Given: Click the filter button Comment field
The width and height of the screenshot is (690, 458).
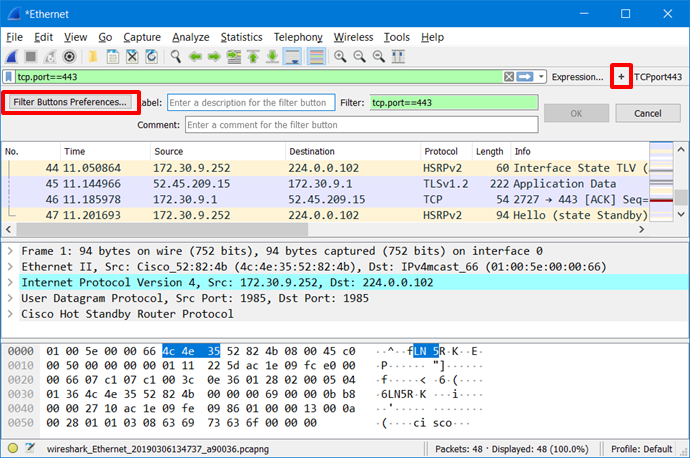Looking at the screenshot, I should [x=361, y=125].
